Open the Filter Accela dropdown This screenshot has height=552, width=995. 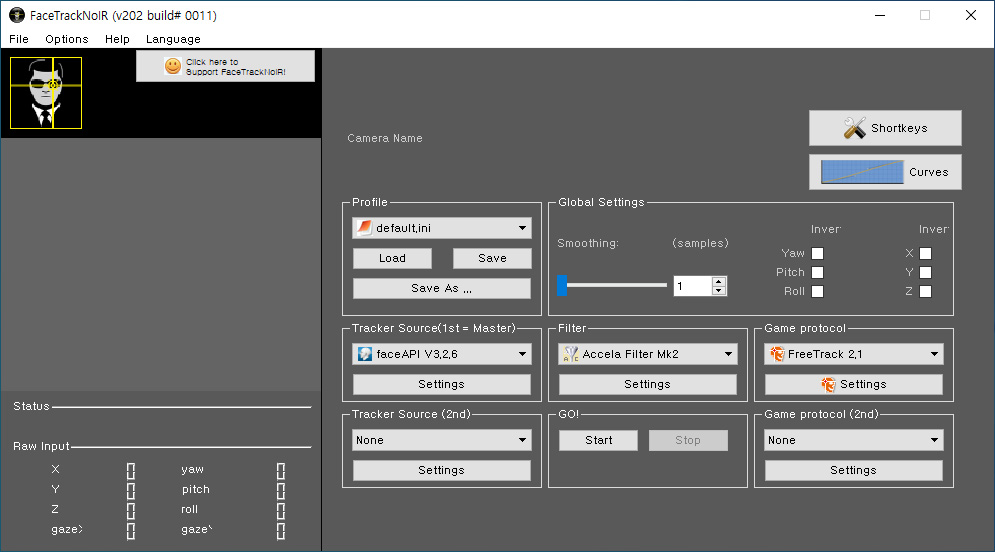pos(648,354)
